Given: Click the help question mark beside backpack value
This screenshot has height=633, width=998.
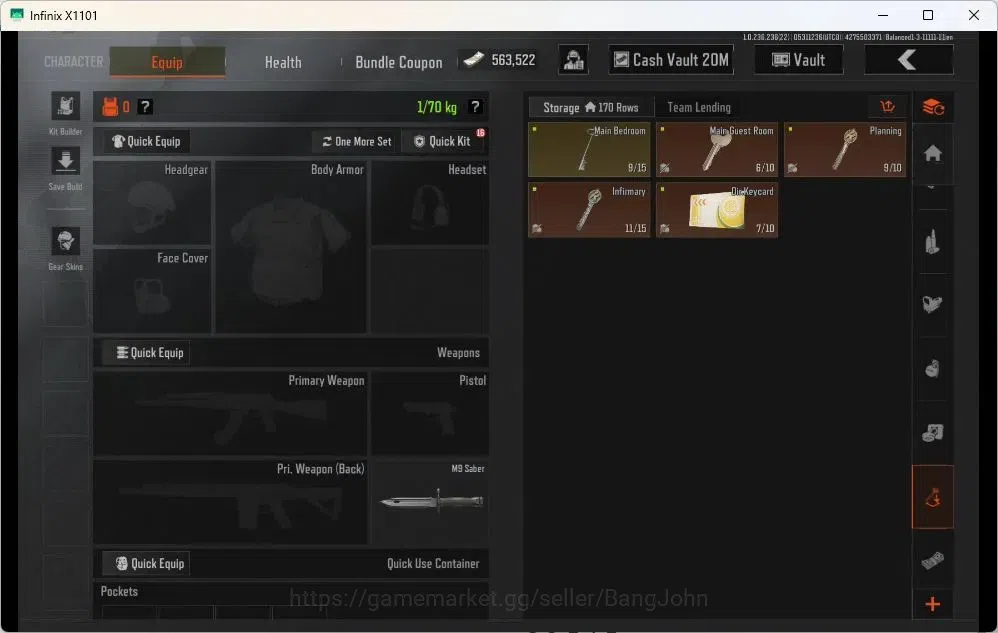Looking at the screenshot, I should coord(145,107).
